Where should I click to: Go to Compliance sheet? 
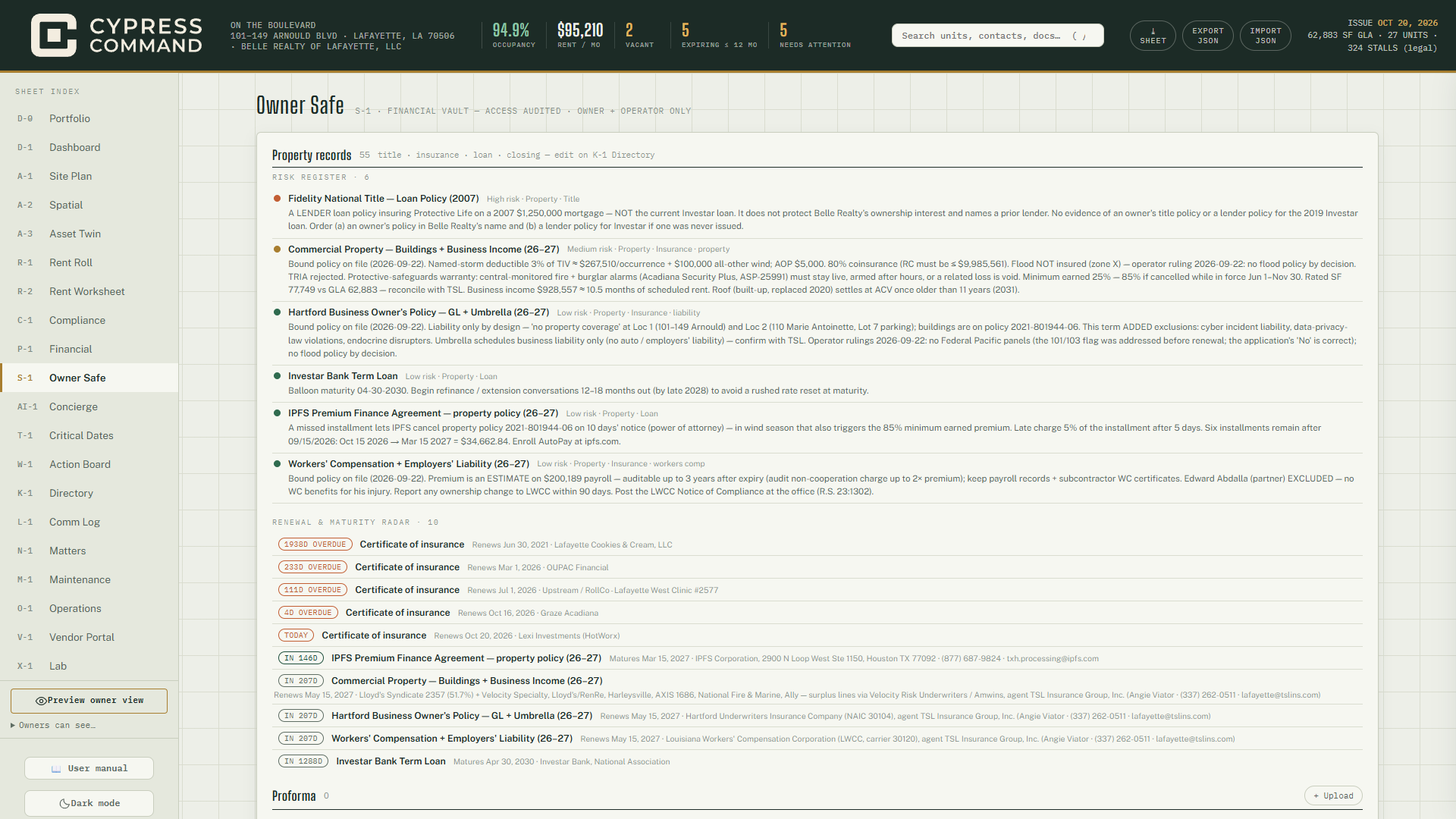[x=89, y=321]
